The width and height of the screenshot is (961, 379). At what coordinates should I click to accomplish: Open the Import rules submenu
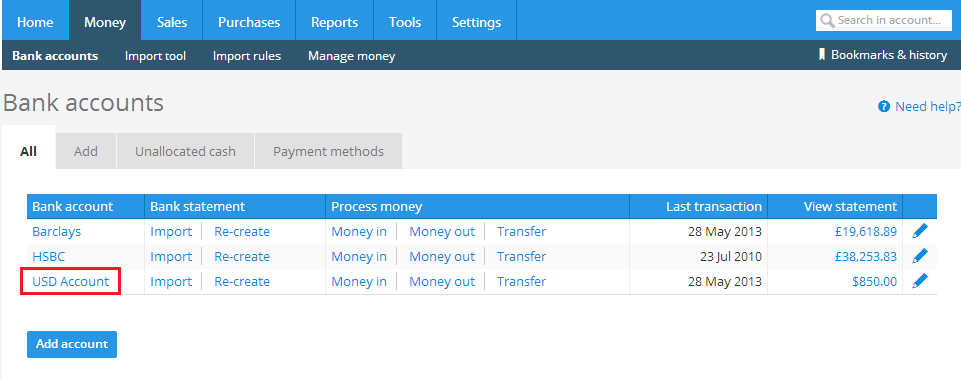[x=247, y=56]
